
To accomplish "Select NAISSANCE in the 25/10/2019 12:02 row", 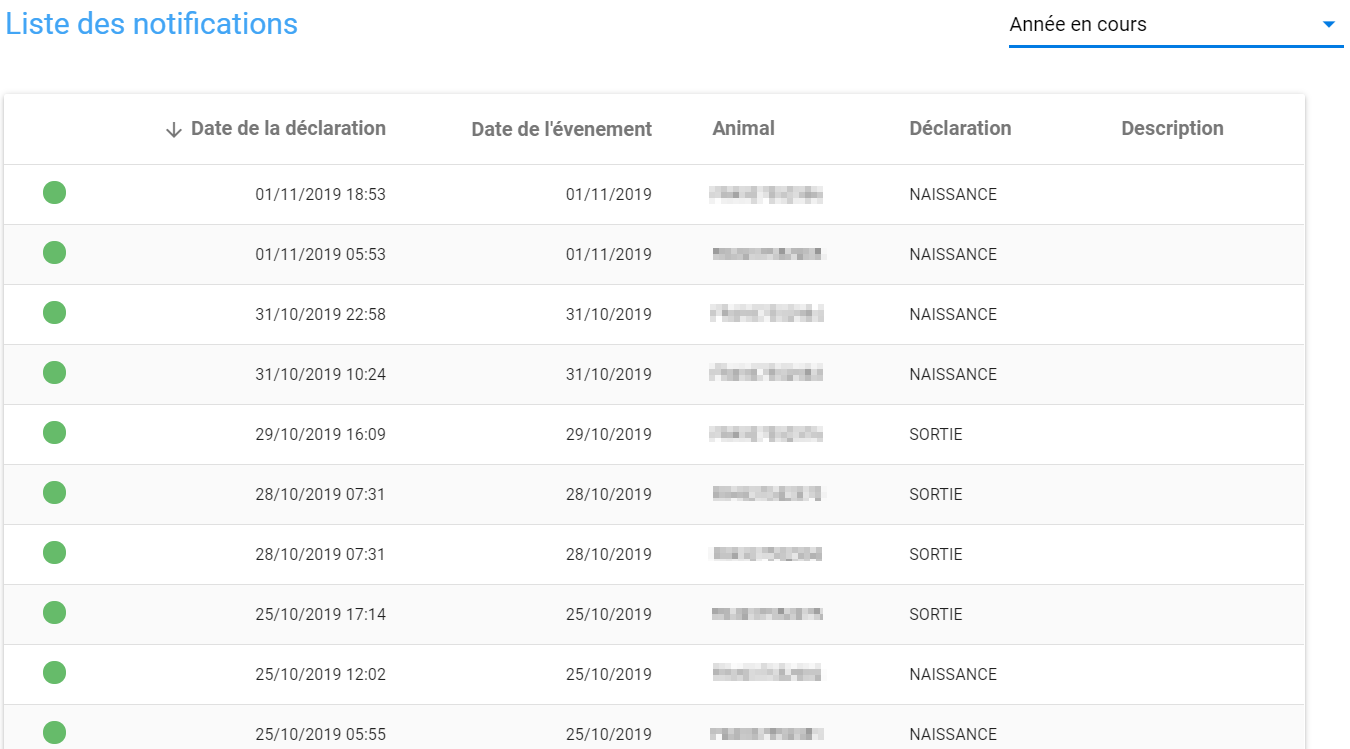I will pyautogui.click(x=953, y=675).
